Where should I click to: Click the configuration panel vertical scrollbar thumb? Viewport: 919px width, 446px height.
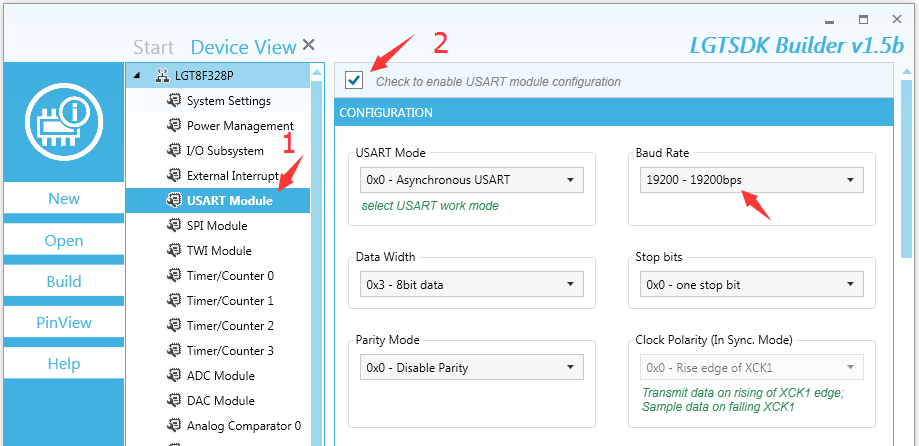906,169
